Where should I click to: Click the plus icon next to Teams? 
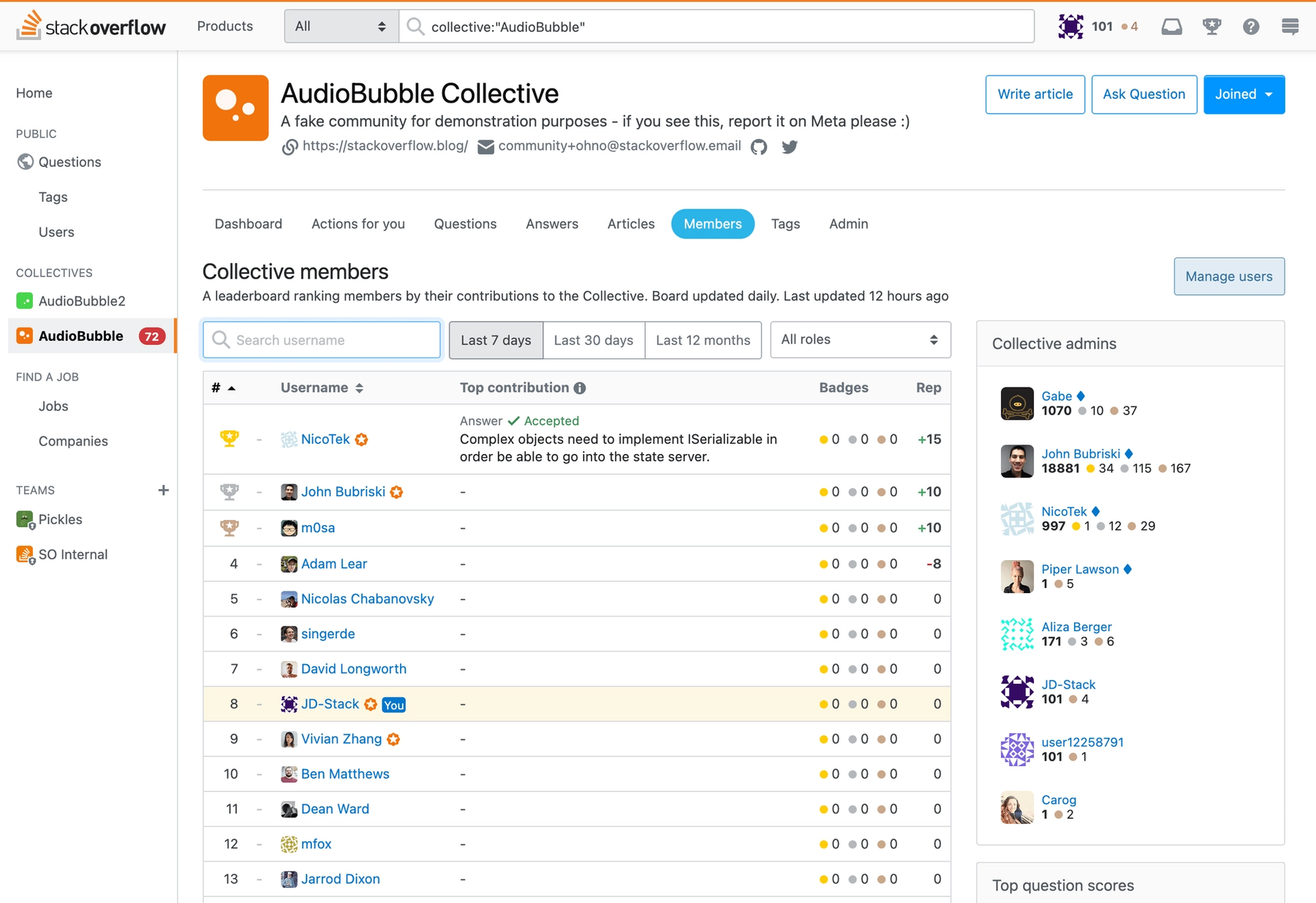(164, 490)
